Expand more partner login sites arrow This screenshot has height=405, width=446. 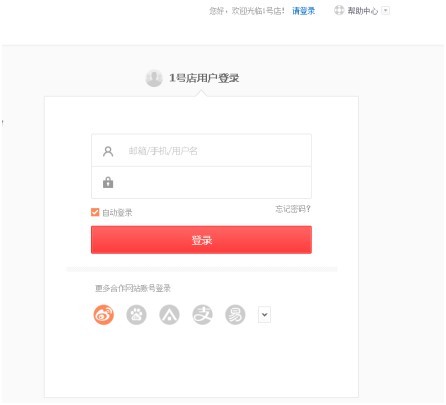click(x=264, y=314)
